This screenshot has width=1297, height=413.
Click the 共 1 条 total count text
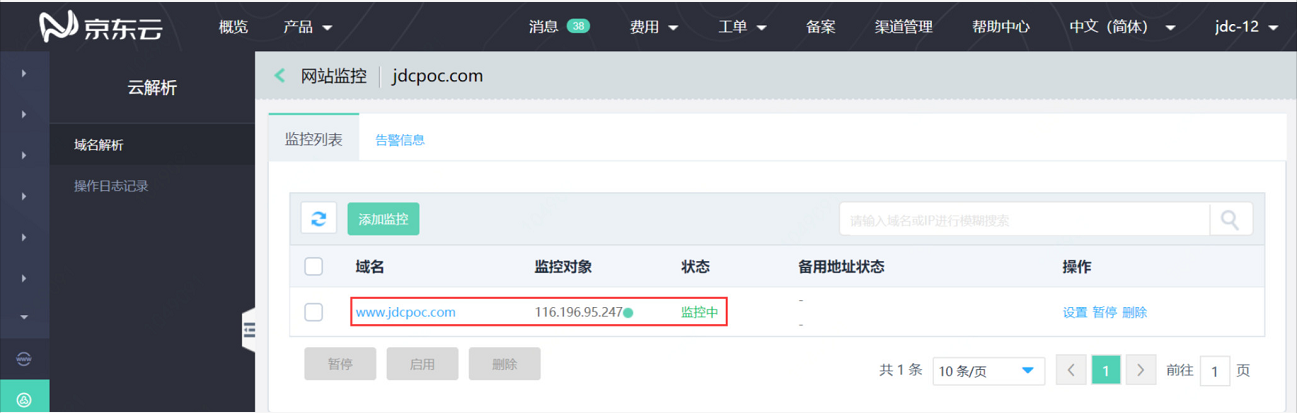[x=900, y=370]
